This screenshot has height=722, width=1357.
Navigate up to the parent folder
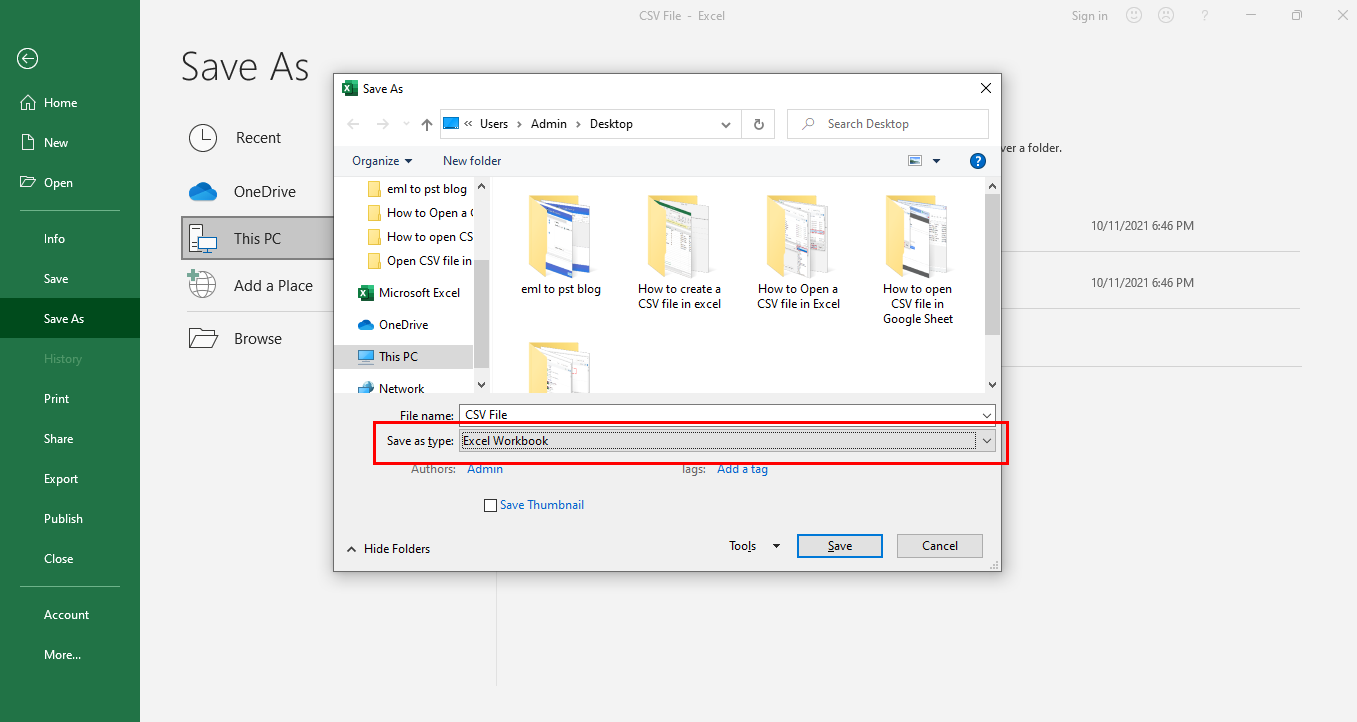click(426, 123)
